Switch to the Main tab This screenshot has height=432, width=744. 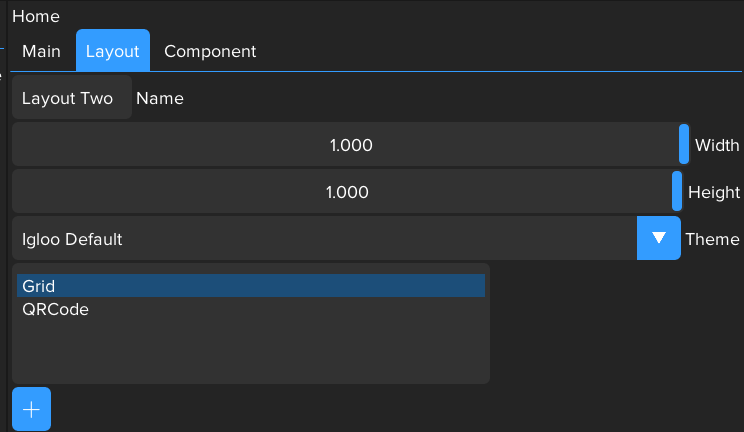pos(41,51)
